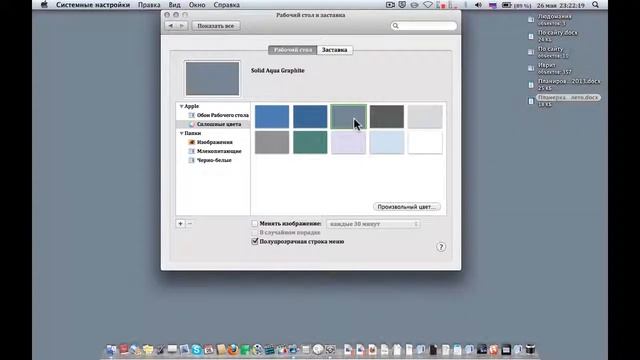Open Spotlight search in menu bar
Viewport: 640px width, 360px height.
596,5
